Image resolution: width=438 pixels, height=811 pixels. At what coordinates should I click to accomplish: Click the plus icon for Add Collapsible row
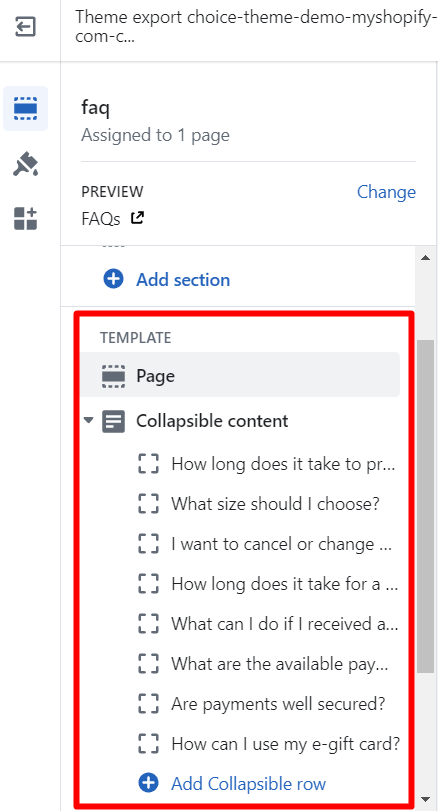pyautogui.click(x=148, y=783)
